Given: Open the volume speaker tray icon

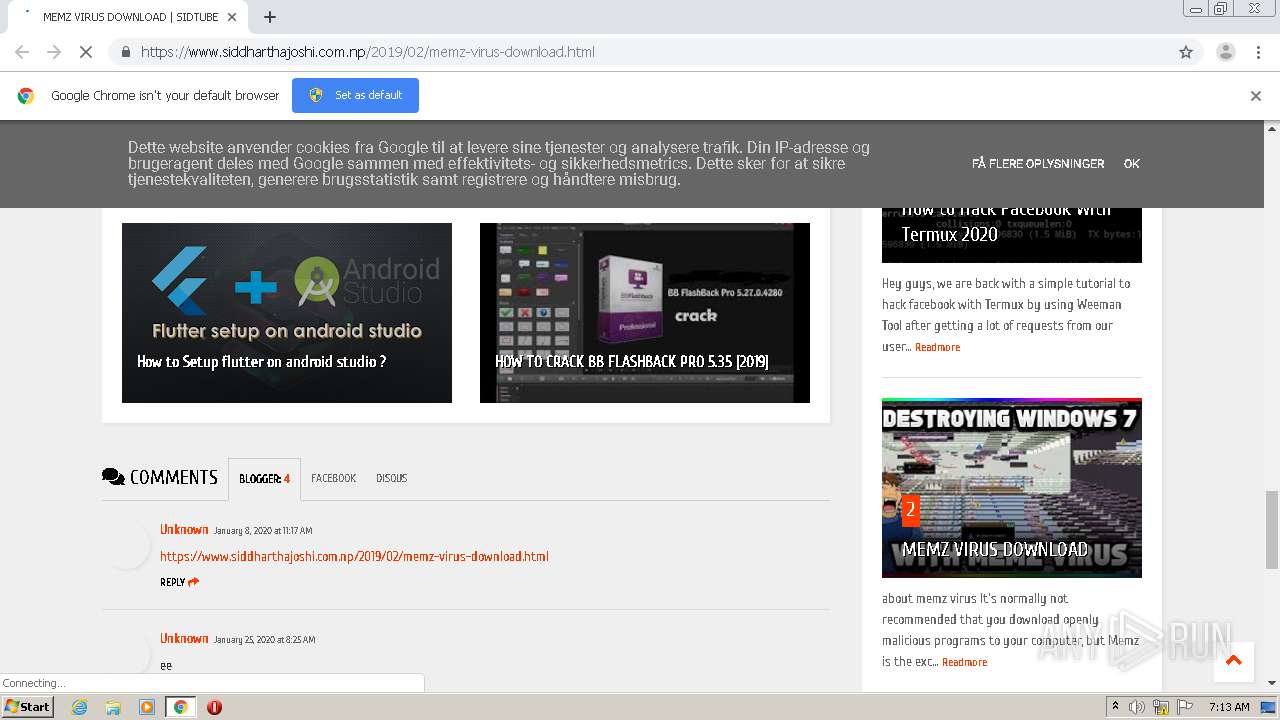Looking at the screenshot, I should (1137, 707).
